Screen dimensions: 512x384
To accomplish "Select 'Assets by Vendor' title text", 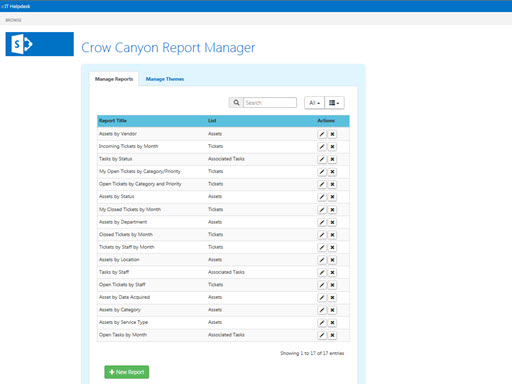I will (x=118, y=134).
